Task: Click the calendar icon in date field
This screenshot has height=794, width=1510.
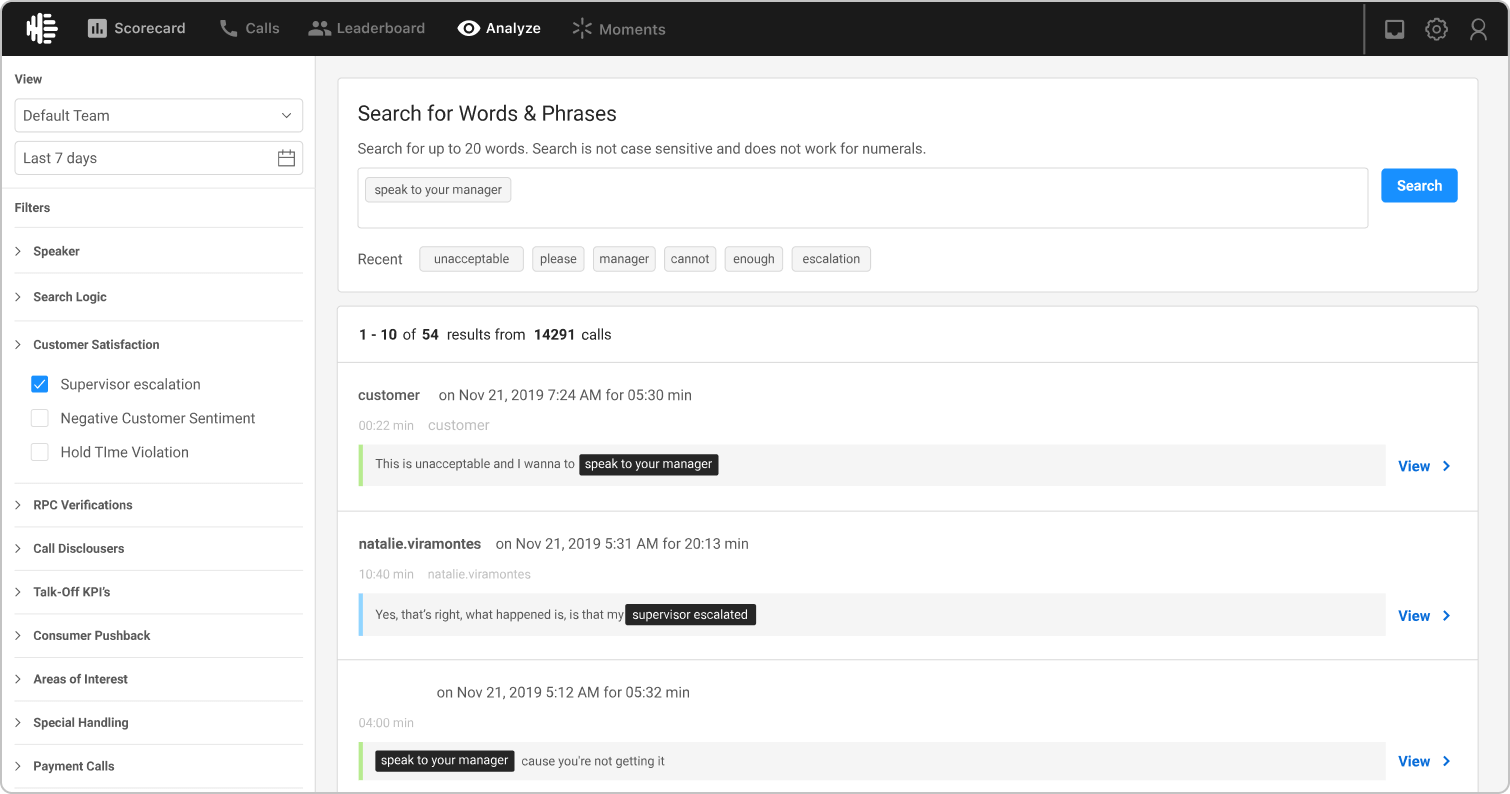Action: [x=286, y=158]
